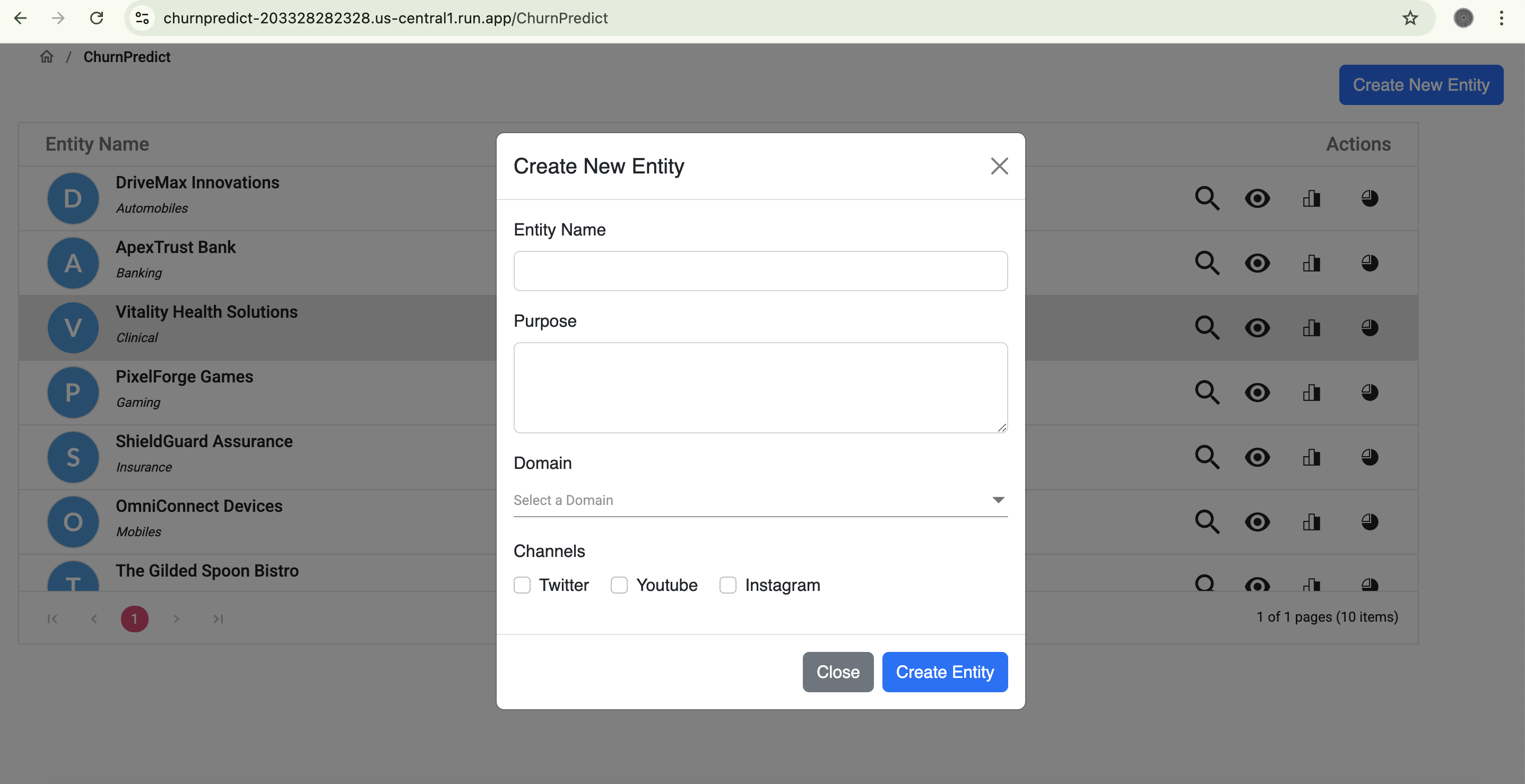Expand the Select a Domain dropdown
The image size is (1525, 784).
pos(760,500)
